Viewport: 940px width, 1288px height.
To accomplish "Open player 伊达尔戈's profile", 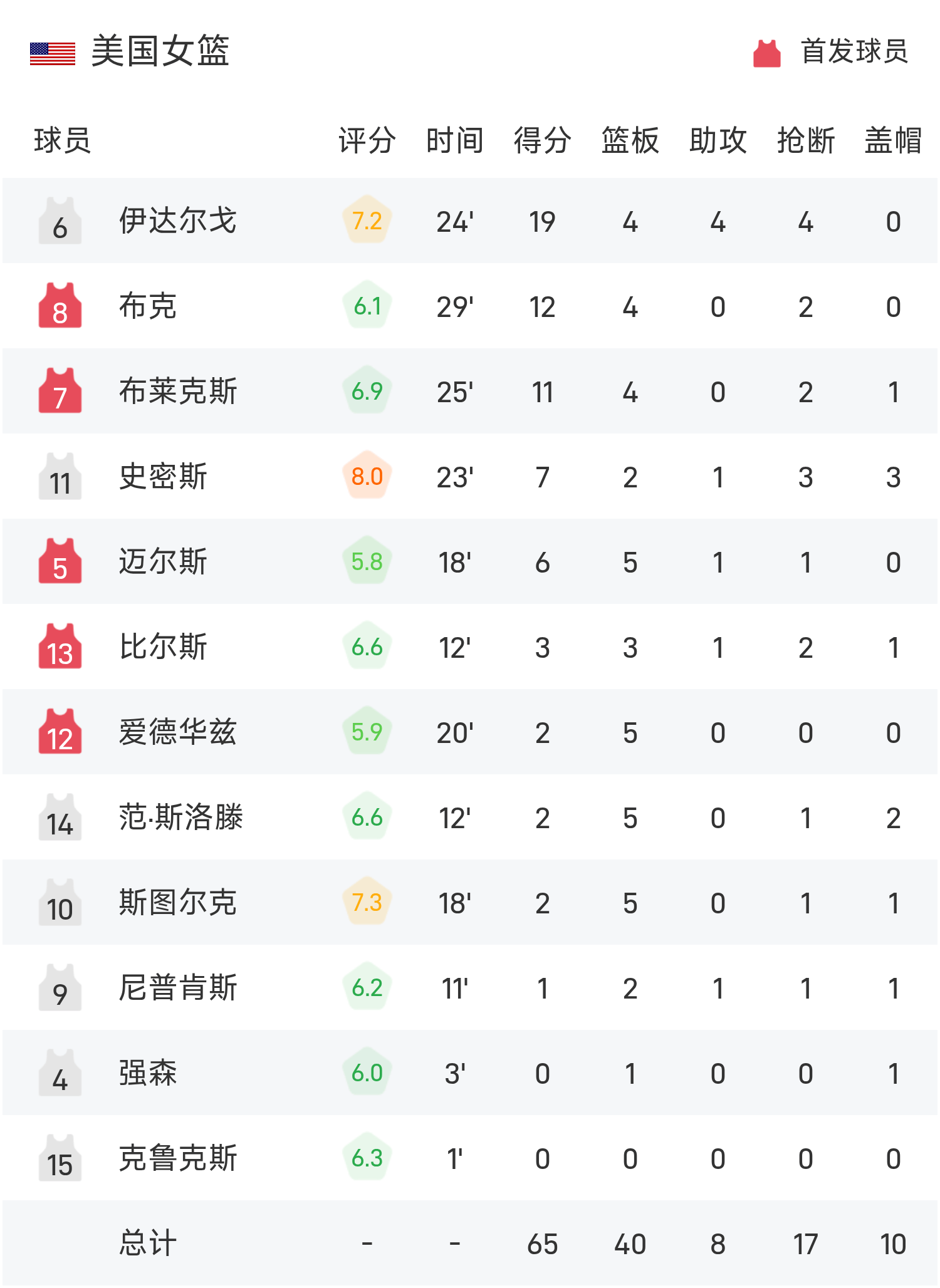I will 178,221.
